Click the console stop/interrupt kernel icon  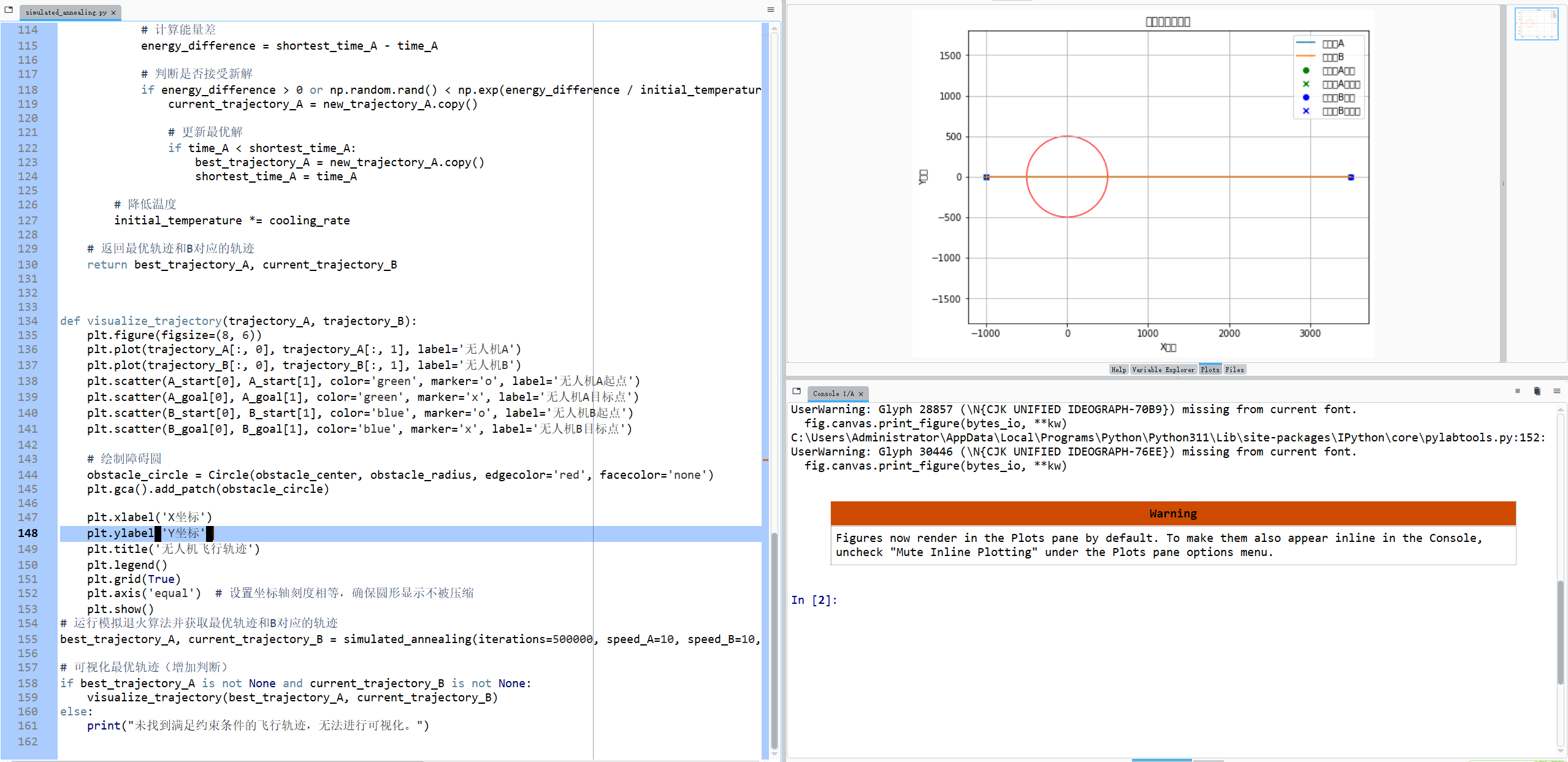(x=1518, y=391)
